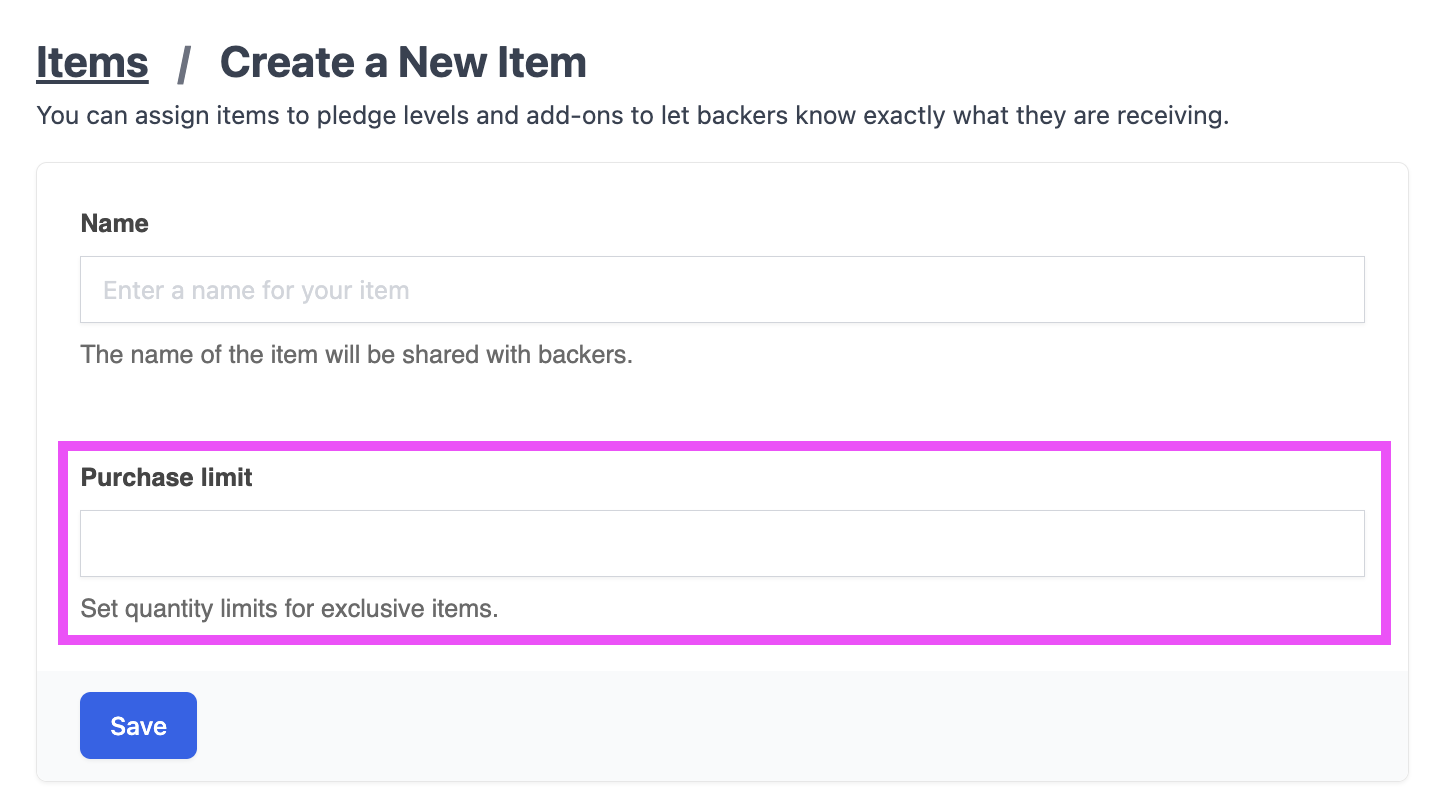
Task: Click the placeholder text 'Enter a name for your item'
Action: 256,291
